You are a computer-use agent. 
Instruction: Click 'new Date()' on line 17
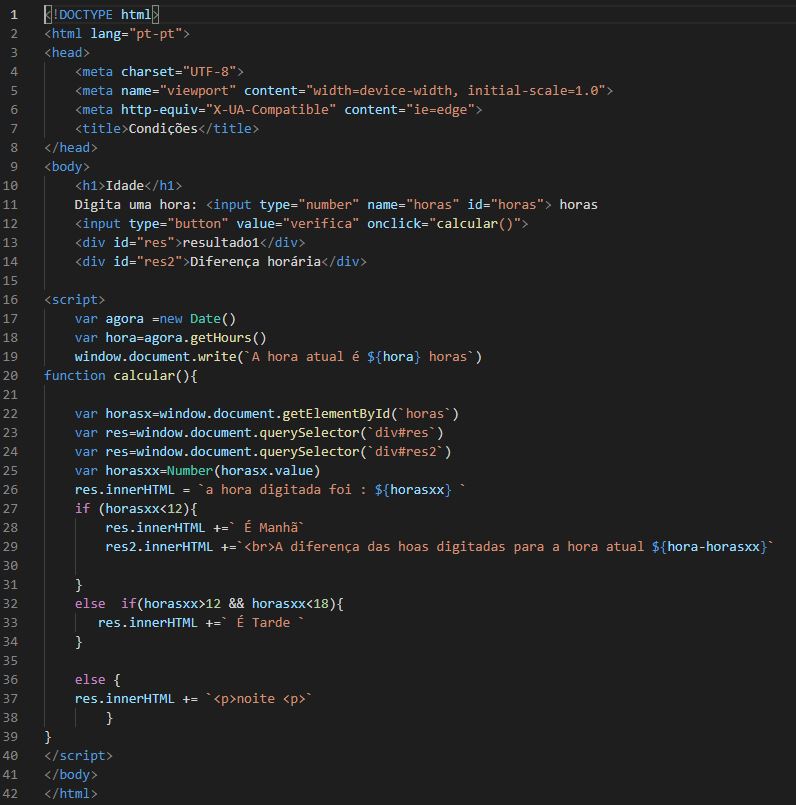point(198,319)
